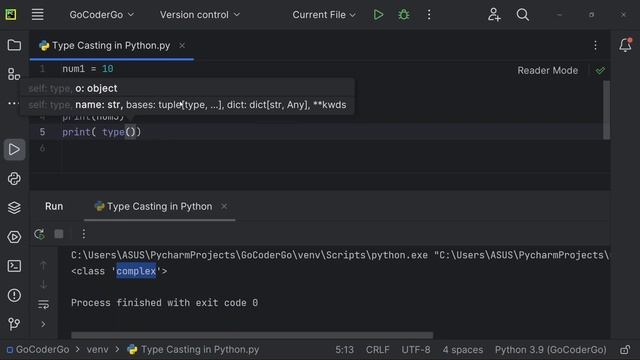The width and height of the screenshot is (640, 360).
Task: Change CRLF line separator setting
Action: [x=378, y=349]
